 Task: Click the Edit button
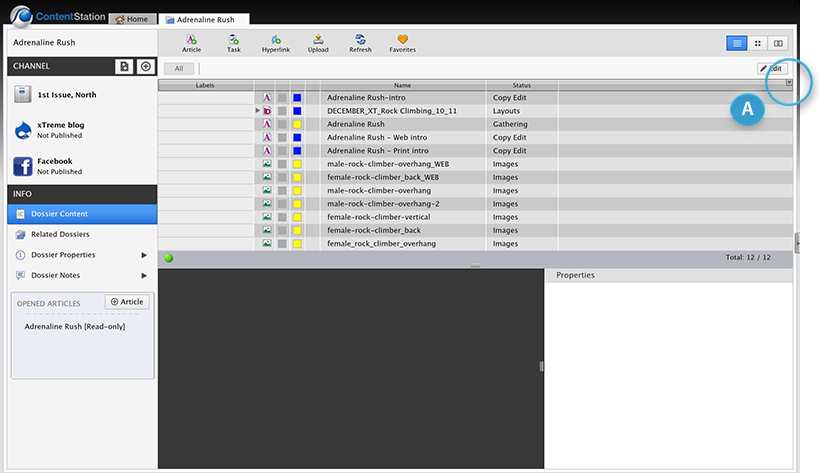[773, 68]
